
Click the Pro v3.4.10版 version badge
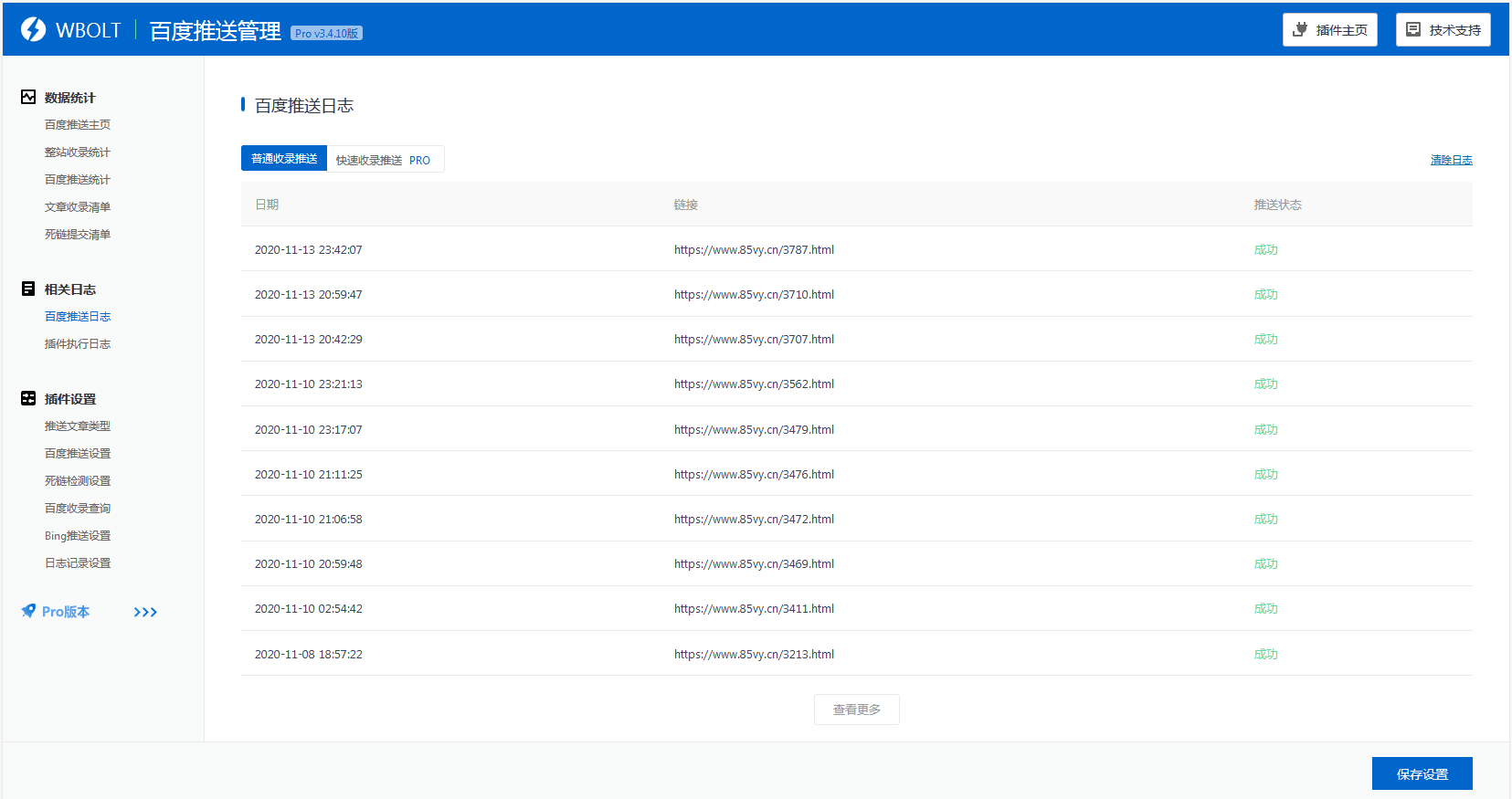326,33
